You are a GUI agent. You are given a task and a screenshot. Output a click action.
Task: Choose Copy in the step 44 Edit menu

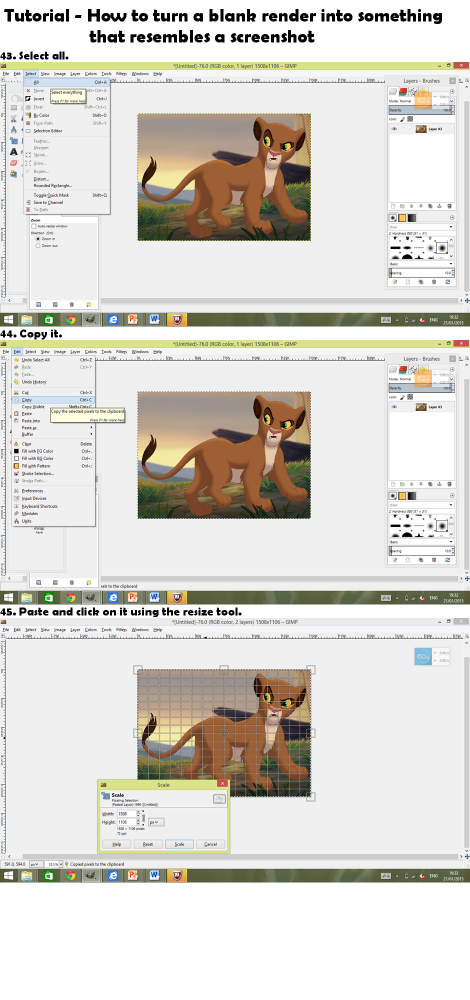[53, 400]
